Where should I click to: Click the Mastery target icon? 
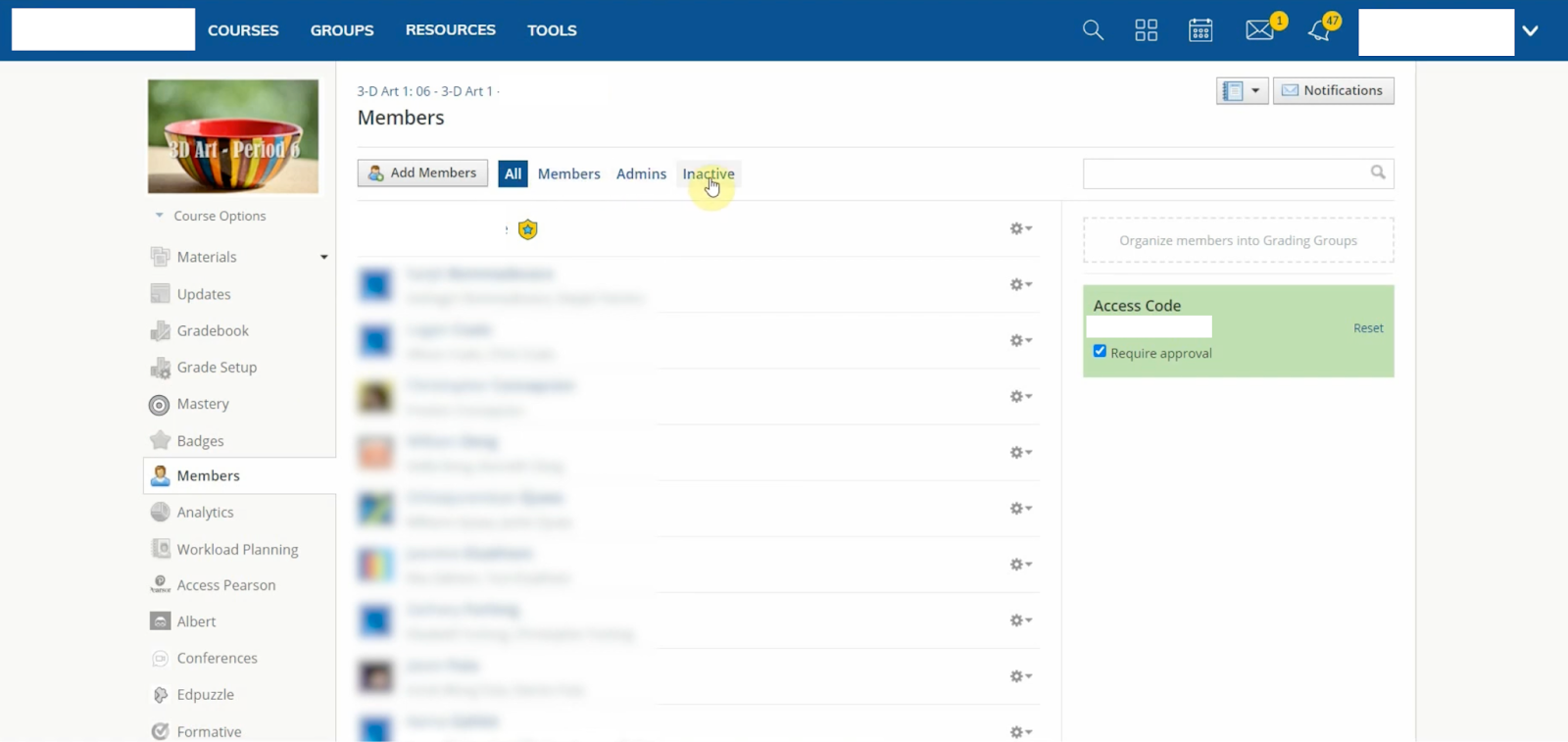tap(160, 405)
